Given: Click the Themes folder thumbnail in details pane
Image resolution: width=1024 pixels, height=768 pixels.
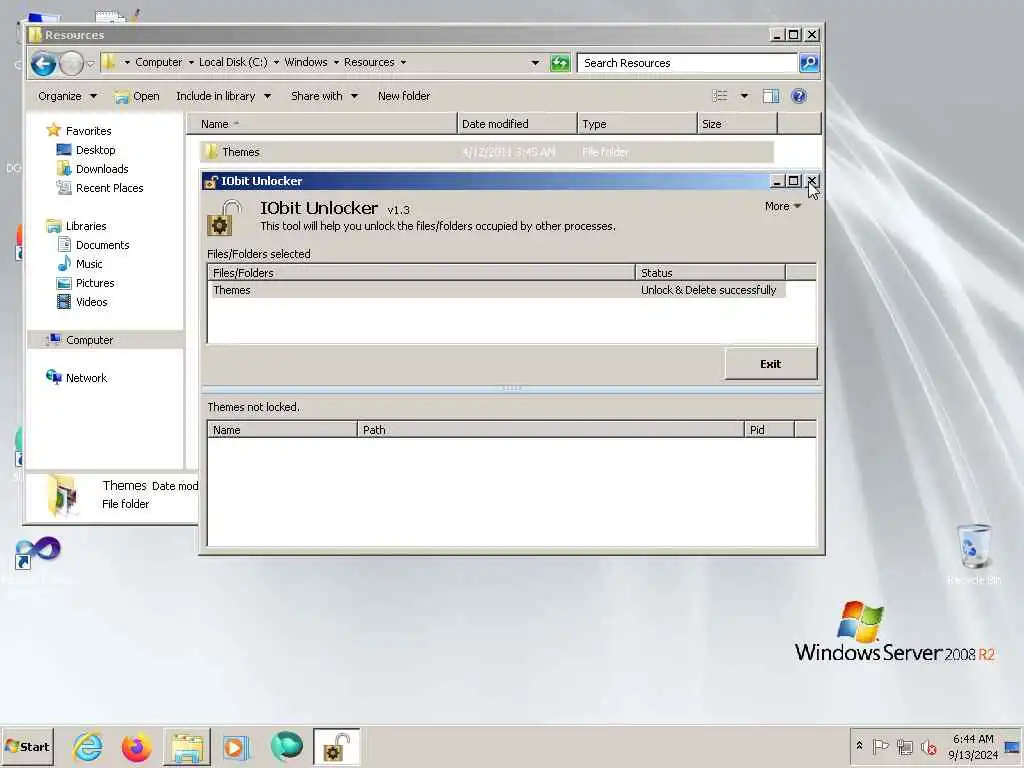Looking at the screenshot, I should (62, 495).
